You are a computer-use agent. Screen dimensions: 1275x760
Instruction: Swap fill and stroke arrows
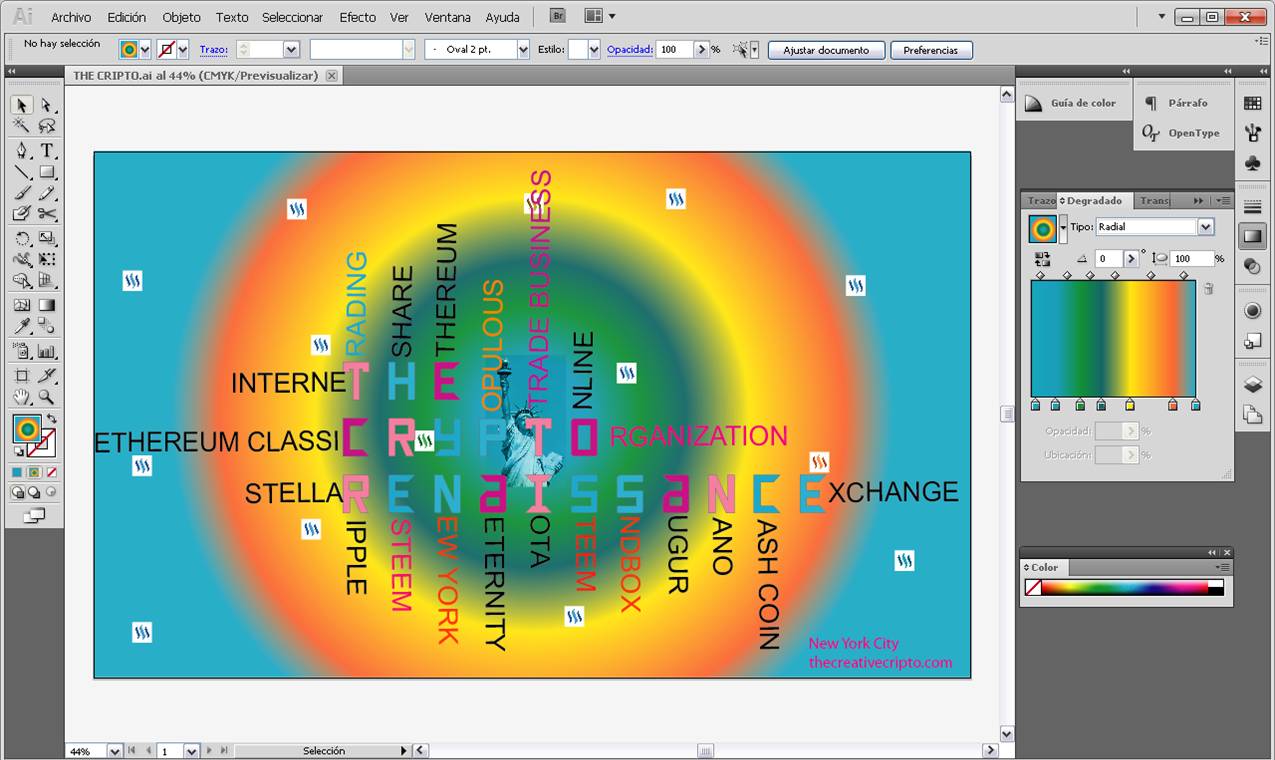coord(51,419)
